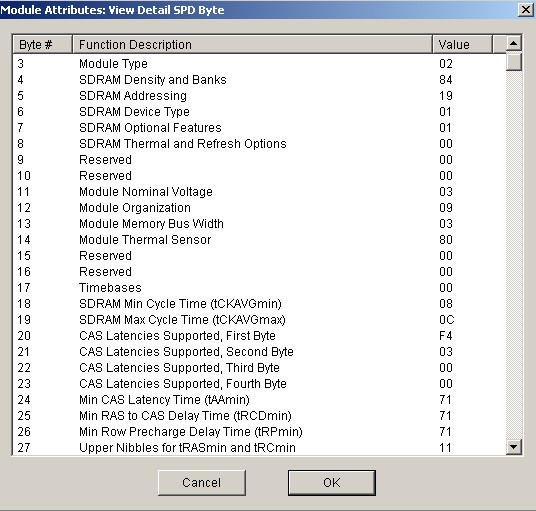Click the OK button
The height and width of the screenshot is (511, 536).
tap(332, 483)
